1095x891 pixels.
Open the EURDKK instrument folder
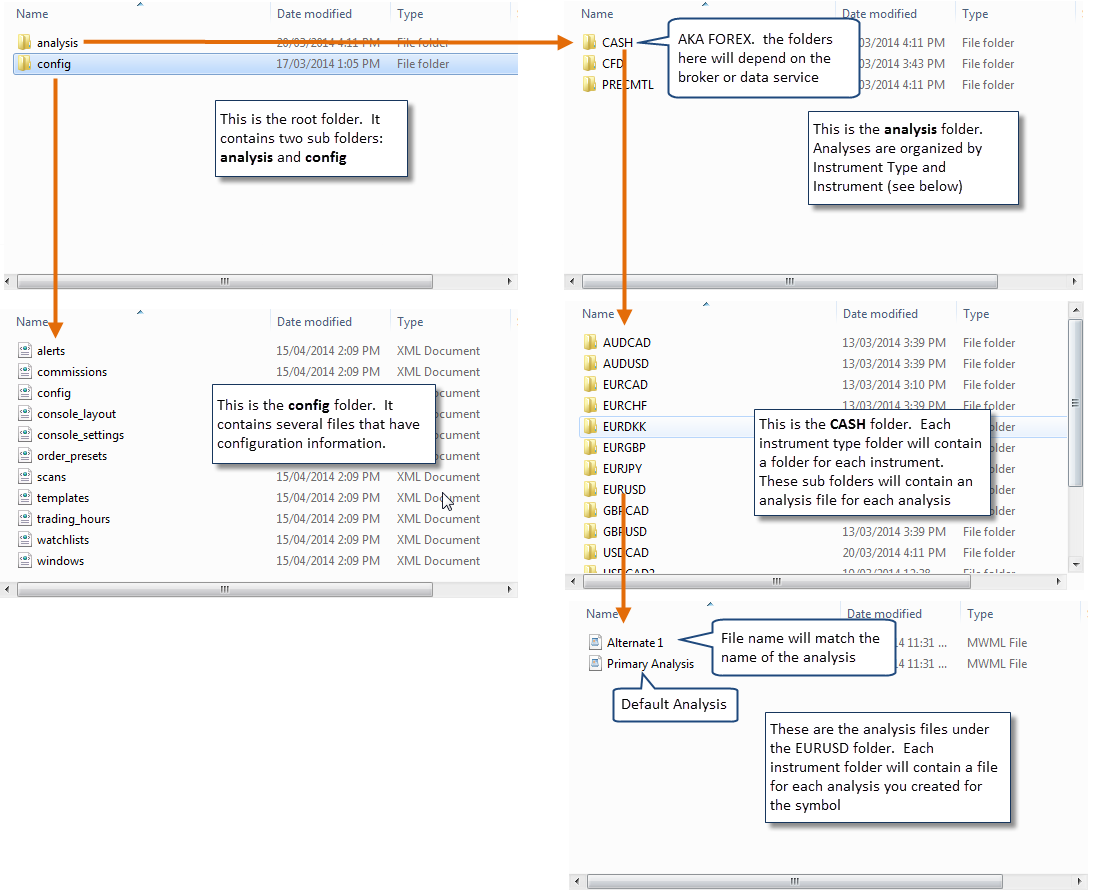(x=624, y=427)
